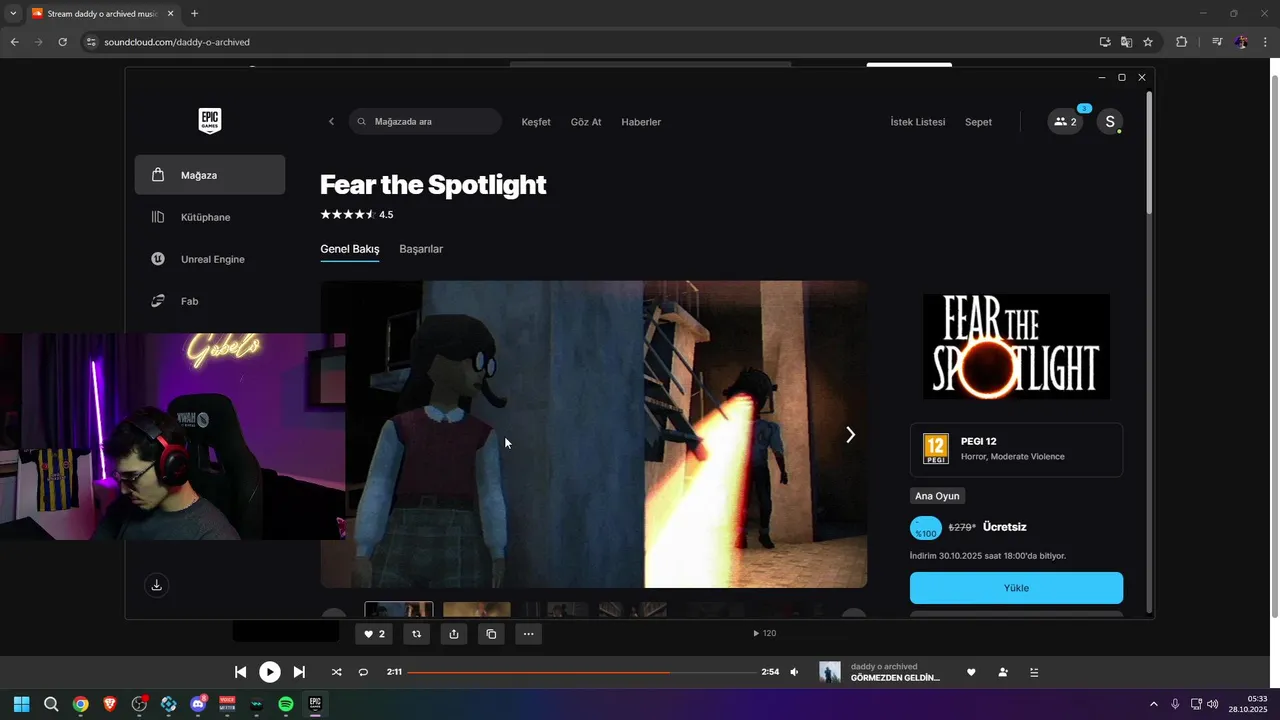Click the Yükle install button
The height and width of the screenshot is (720, 1280).
[1016, 588]
